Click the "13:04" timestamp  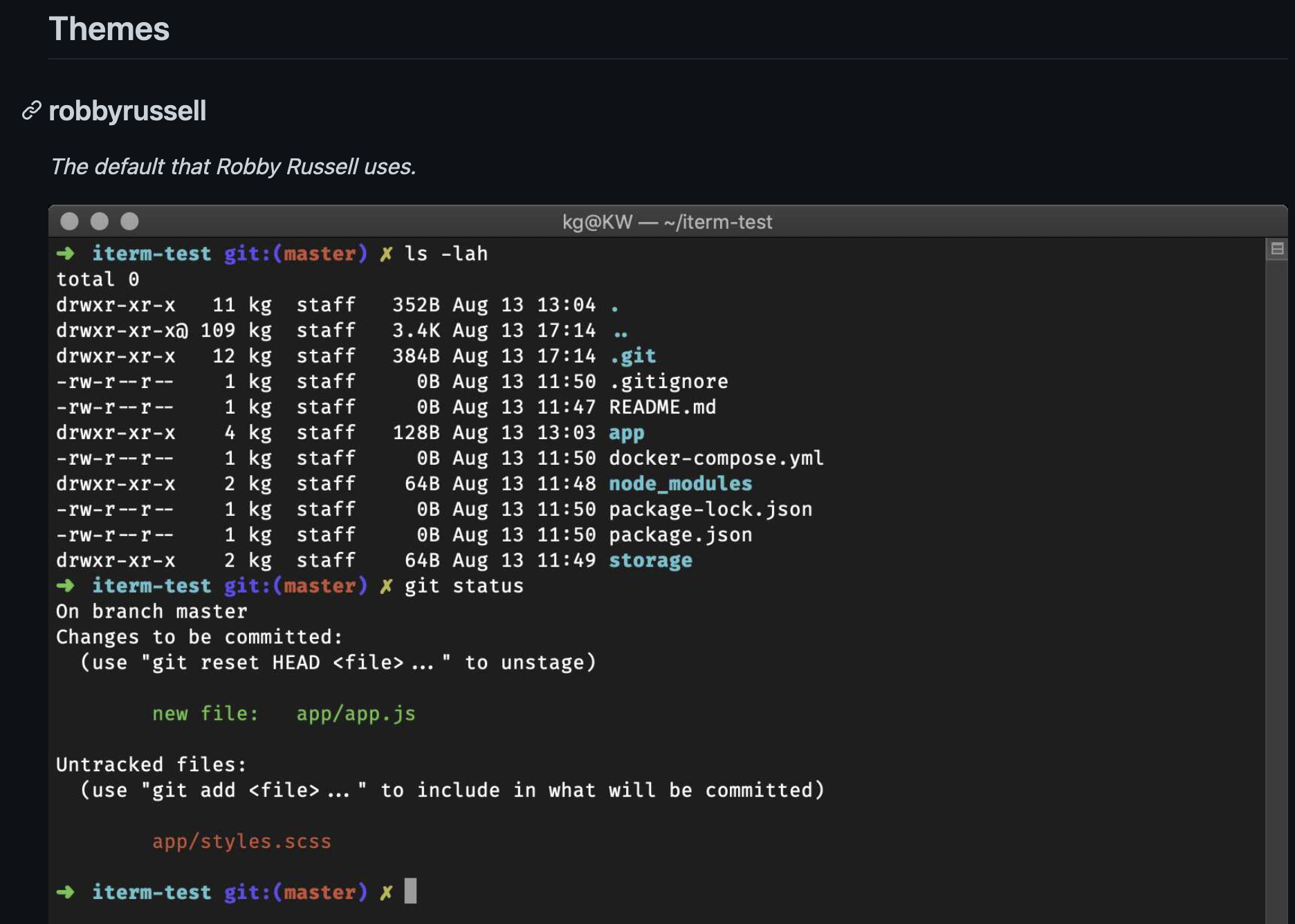point(567,305)
